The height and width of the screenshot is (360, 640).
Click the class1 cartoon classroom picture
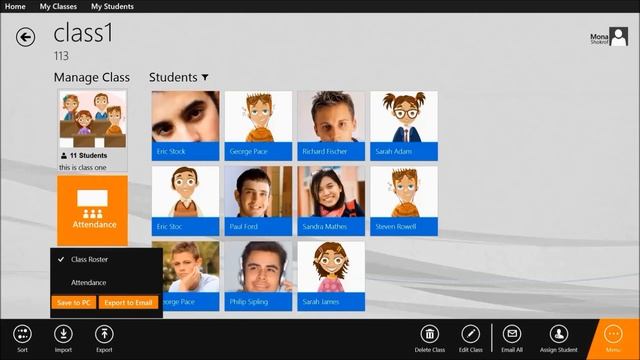pos(93,119)
